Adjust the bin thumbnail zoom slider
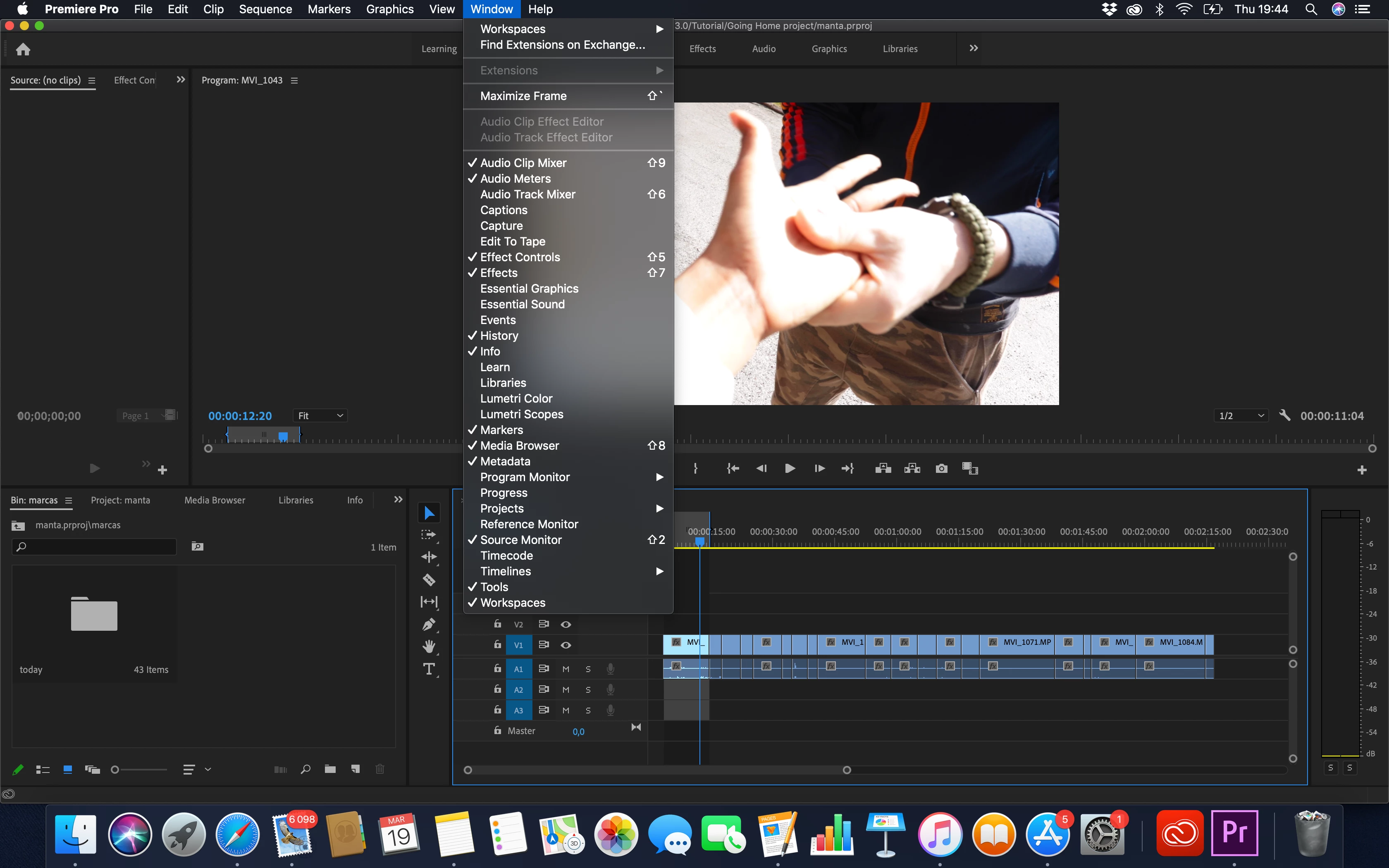 pos(115,770)
